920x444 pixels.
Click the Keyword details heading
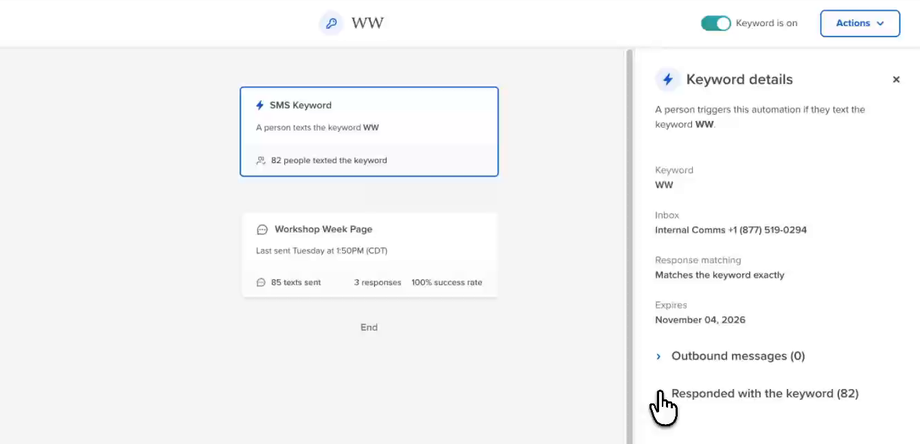point(739,79)
